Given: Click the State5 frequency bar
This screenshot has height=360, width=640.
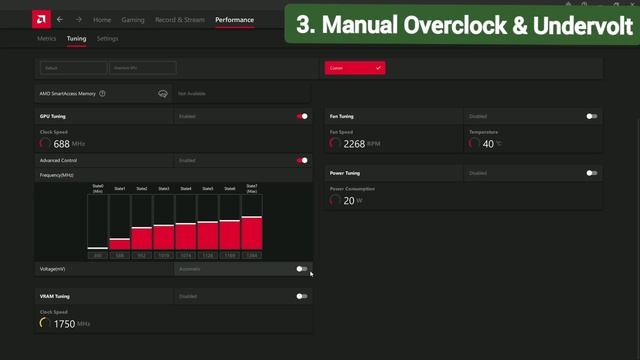Looking at the screenshot, I should point(208,222).
